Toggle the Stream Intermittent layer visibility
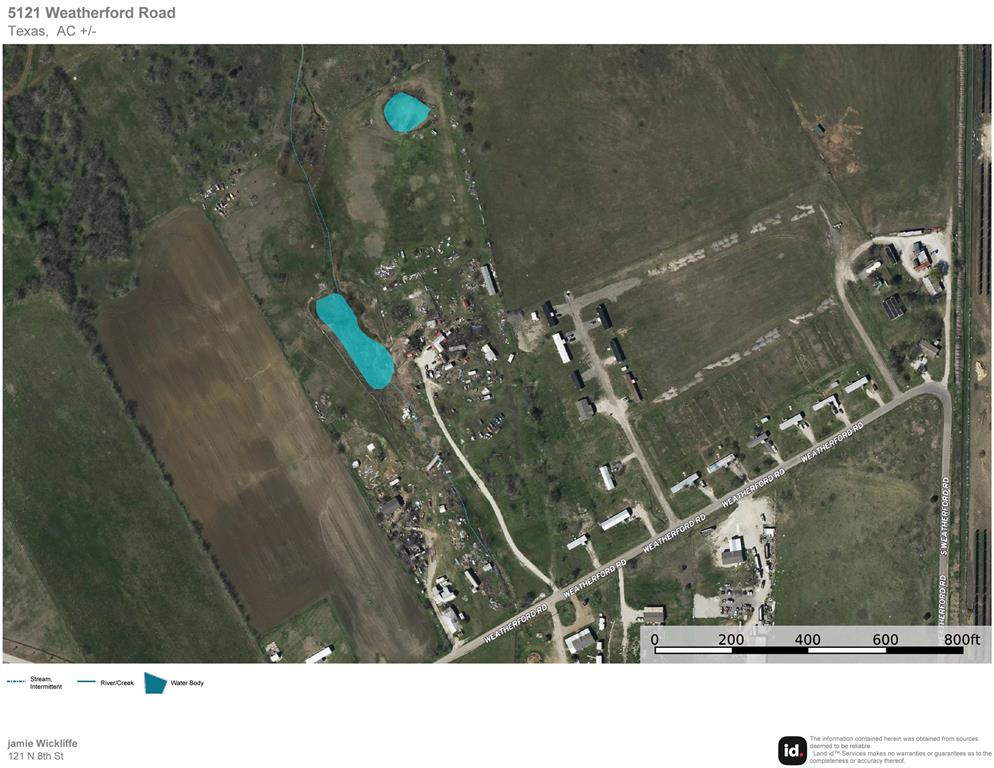This screenshot has height=768, width=994. (16, 679)
